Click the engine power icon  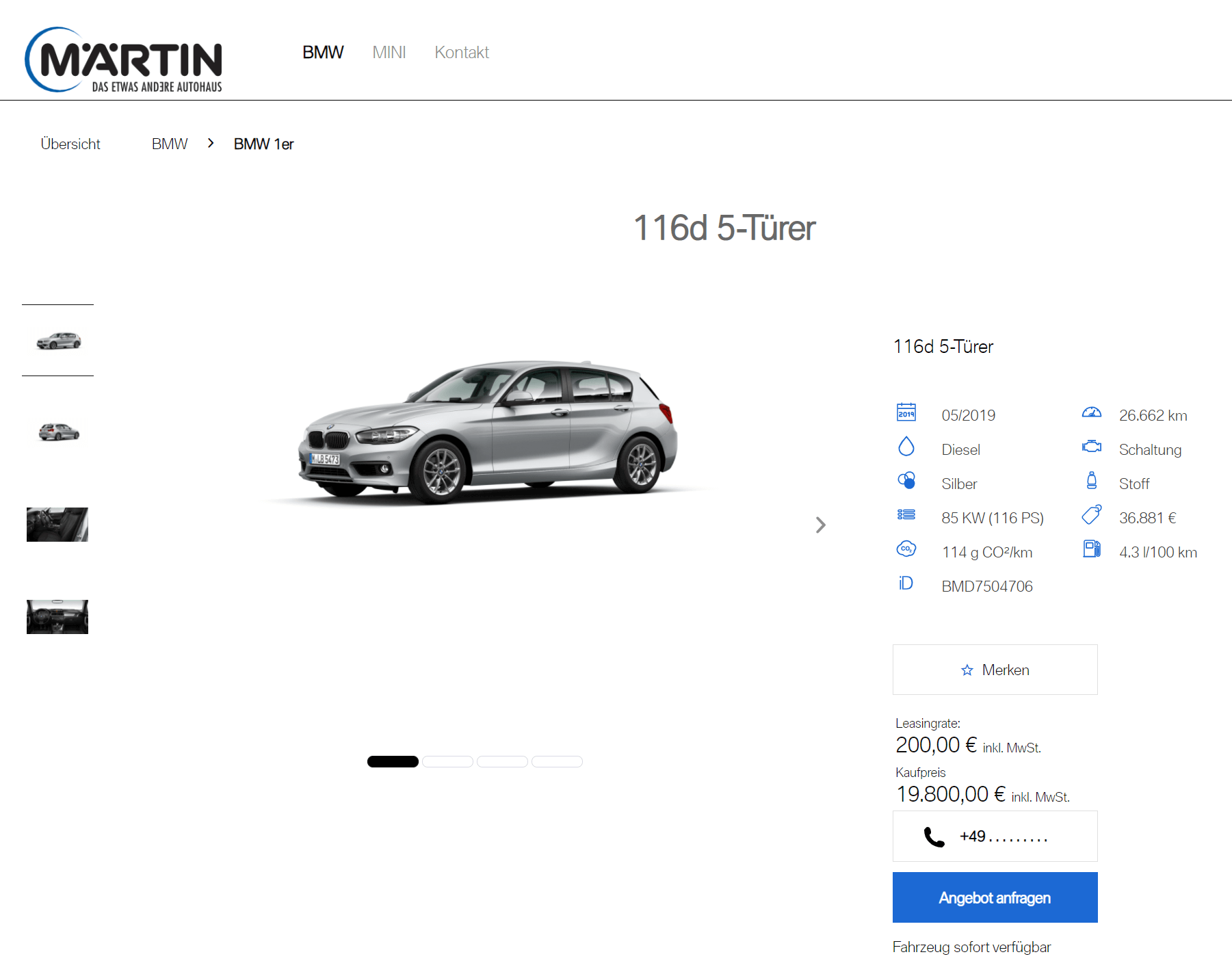coord(906,514)
